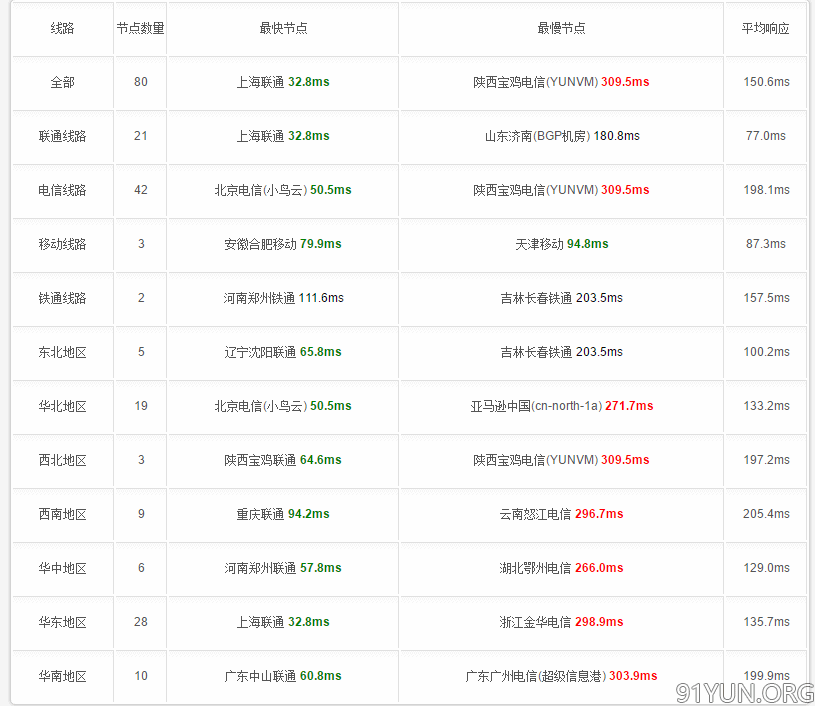Click 广东广州电信(超级信息港) 303.9ms cell

coord(561,677)
